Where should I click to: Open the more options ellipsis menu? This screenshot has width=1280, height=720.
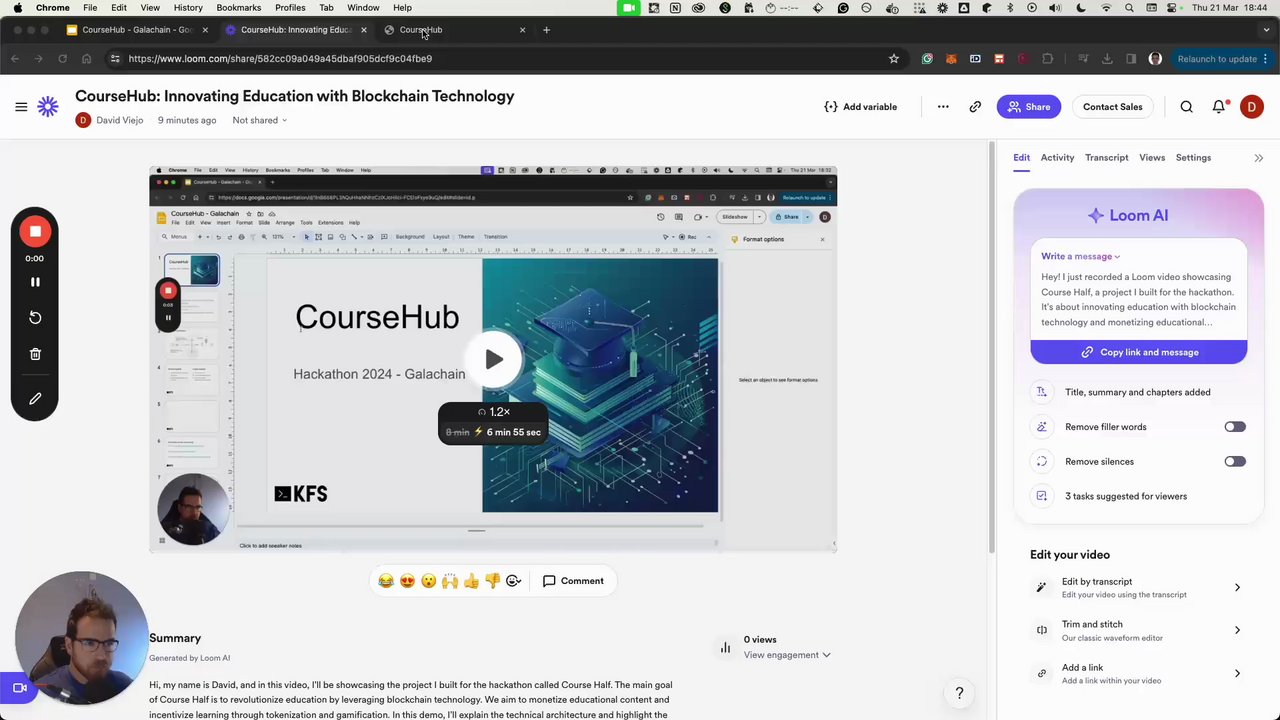(x=943, y=107)
